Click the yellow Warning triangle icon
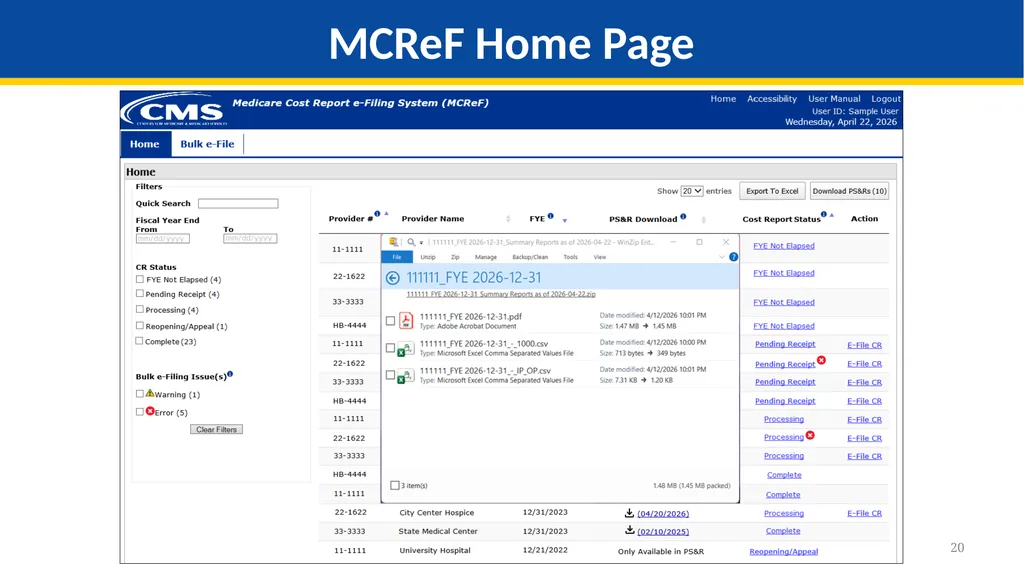The height and width of the screenshot is (575, 1024). pyautogui.click(x=150, y=393)
